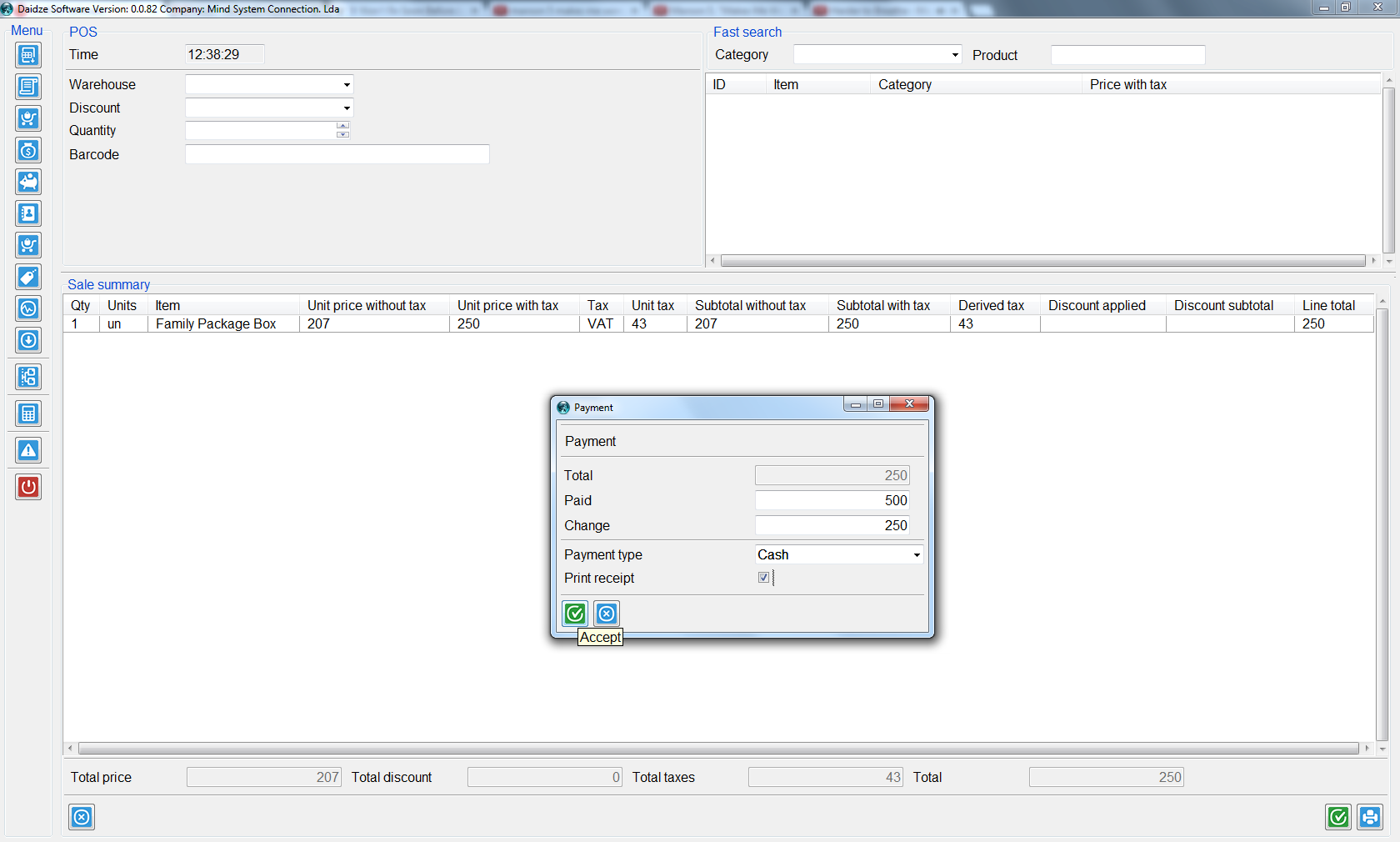1400x842 pixels.
Task: Select the Family Package Box row
Action: pyautogui.click(x=216, y=324)
